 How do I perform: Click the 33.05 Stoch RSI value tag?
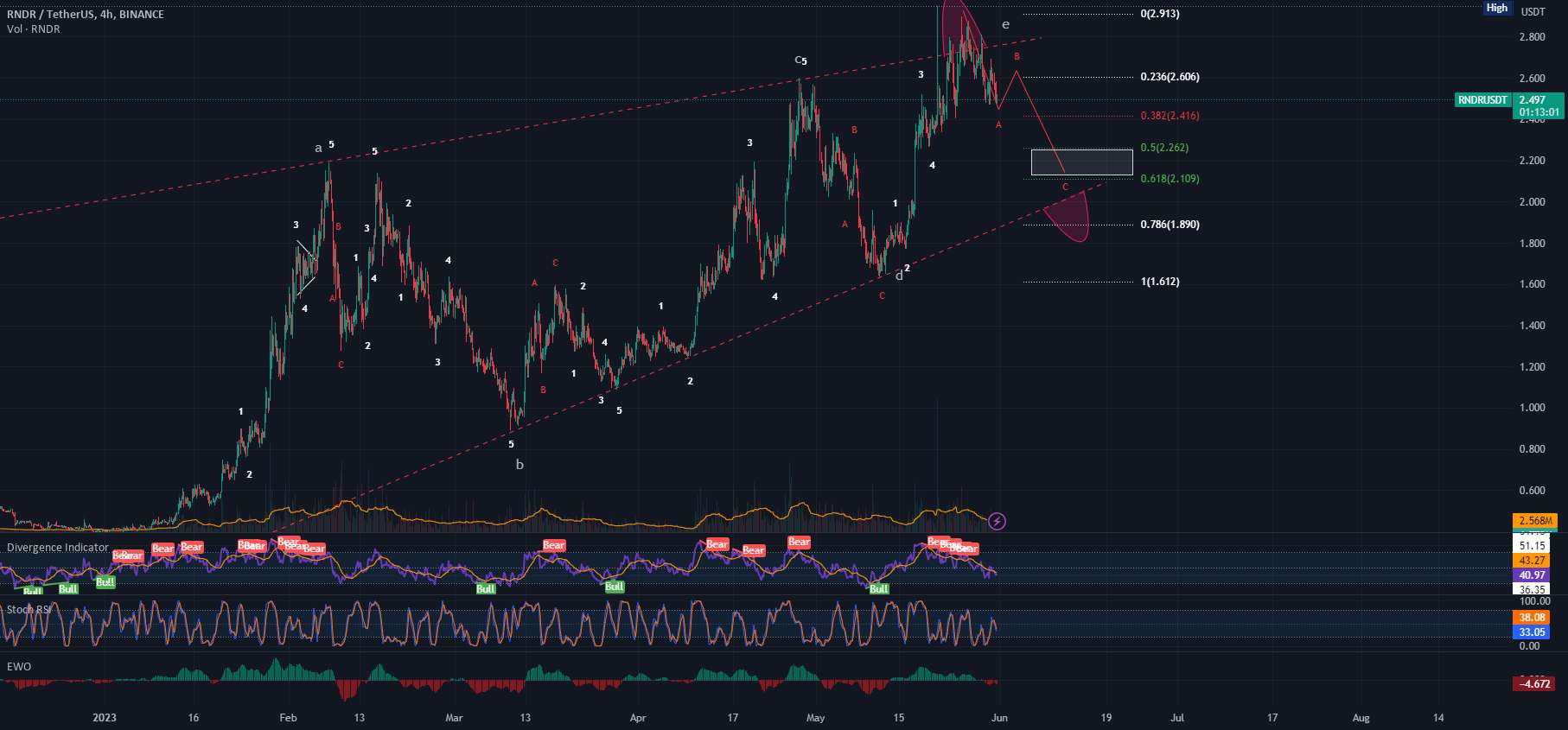pyautogui.click(x=1532, y=632)
